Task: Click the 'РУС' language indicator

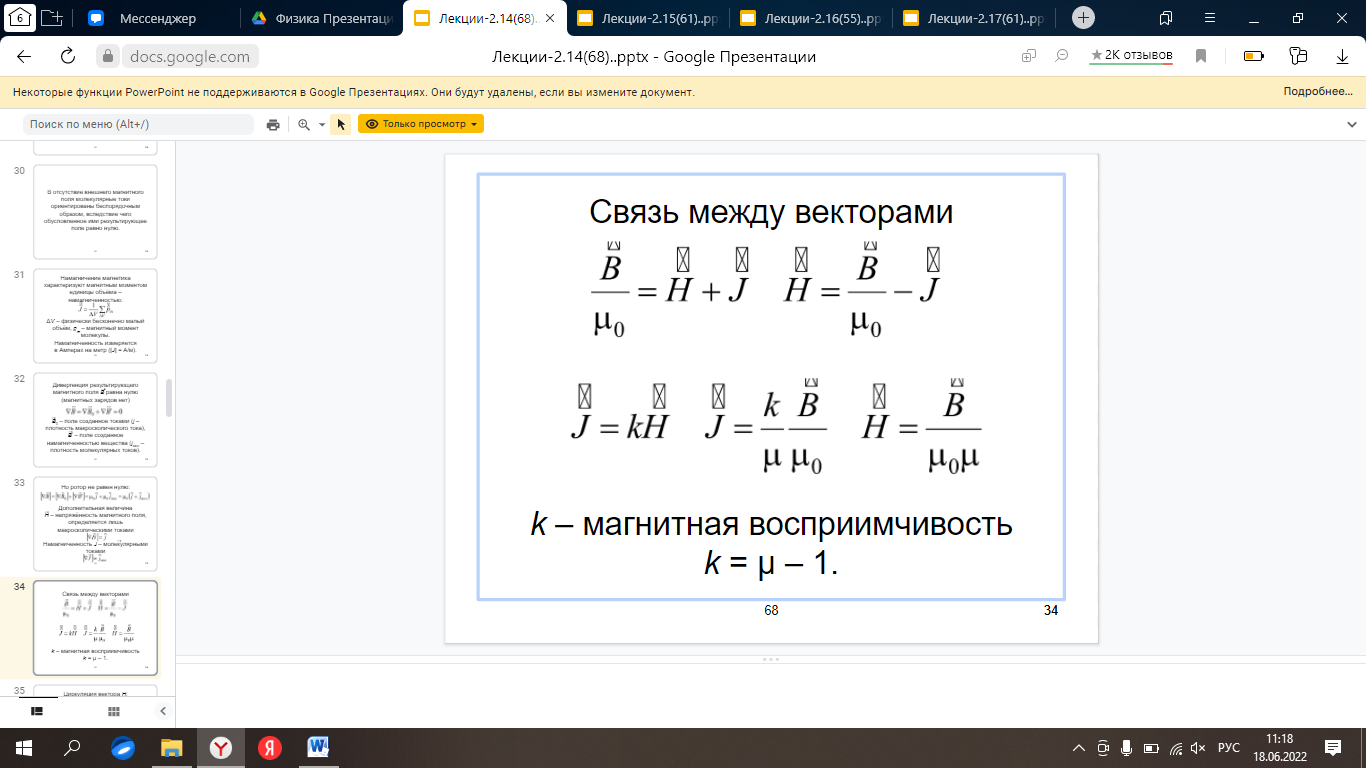Action: point(1229,748)
